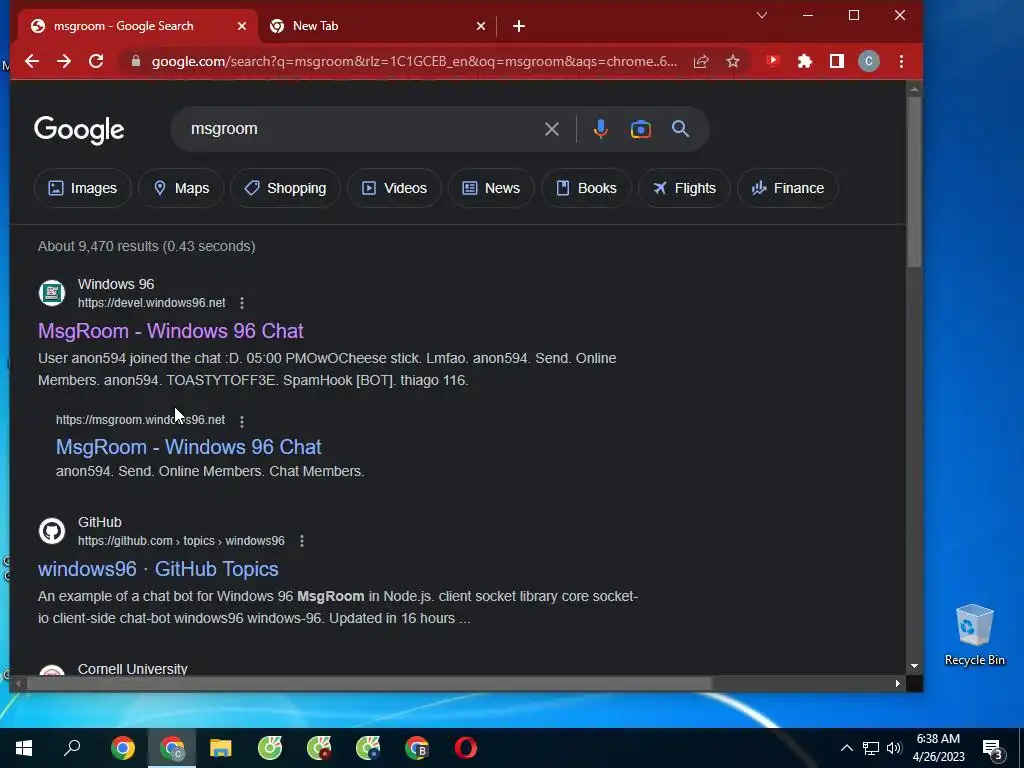
Task: Open File Explorer from the taskbar
Action: 221,748
